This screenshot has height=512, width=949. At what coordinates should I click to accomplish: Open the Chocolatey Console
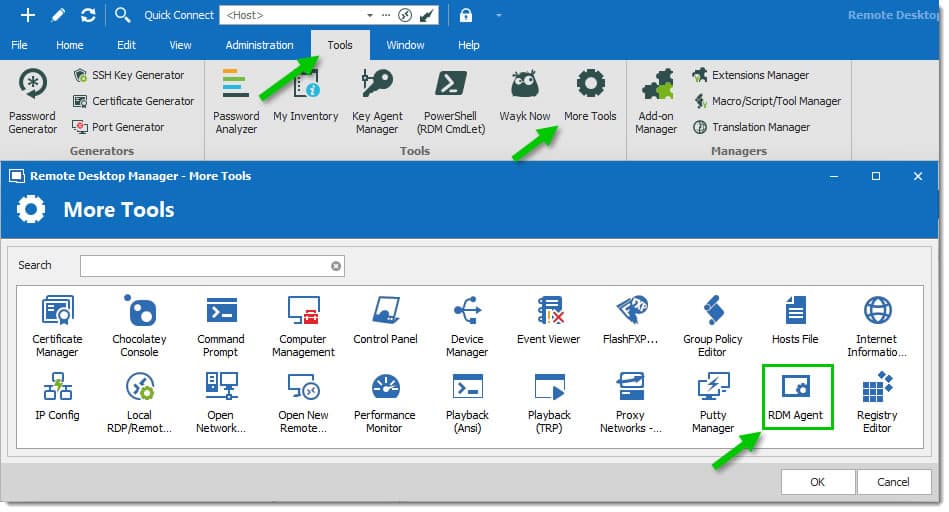[139, 326]
